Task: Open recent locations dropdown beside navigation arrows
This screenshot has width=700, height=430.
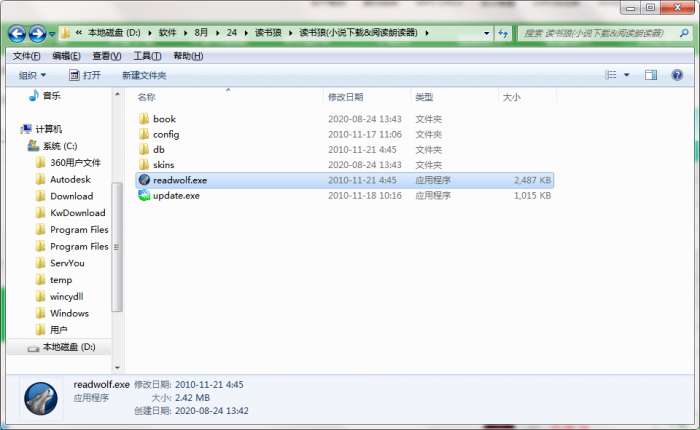Action: coord(52,34)
